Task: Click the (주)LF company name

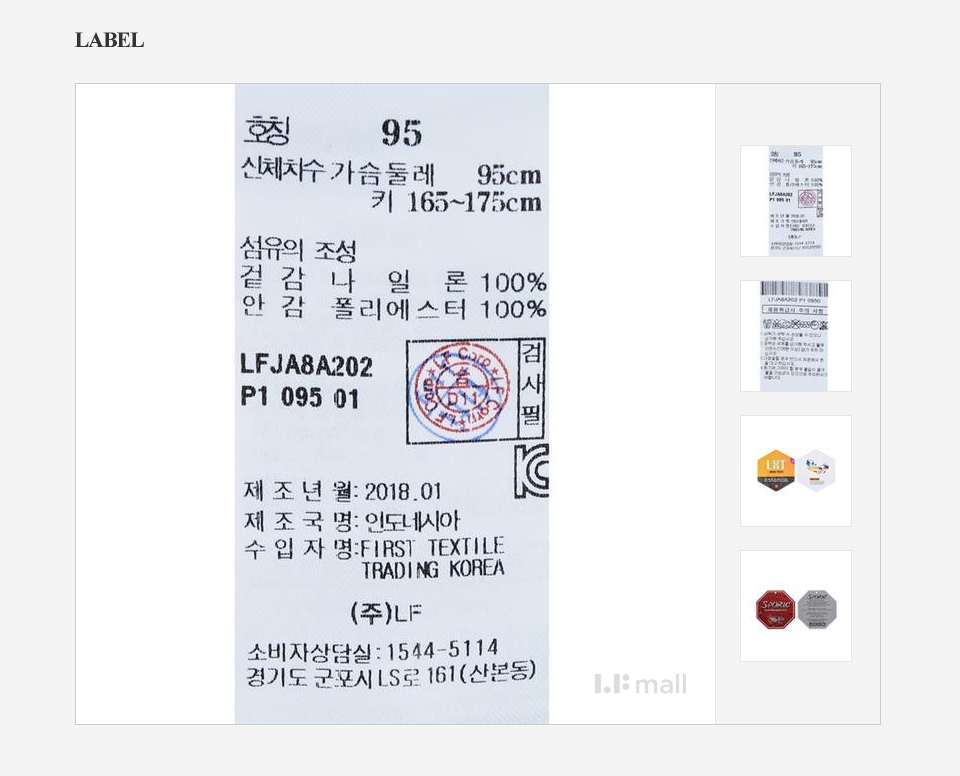Action: (x=387, y=612)
